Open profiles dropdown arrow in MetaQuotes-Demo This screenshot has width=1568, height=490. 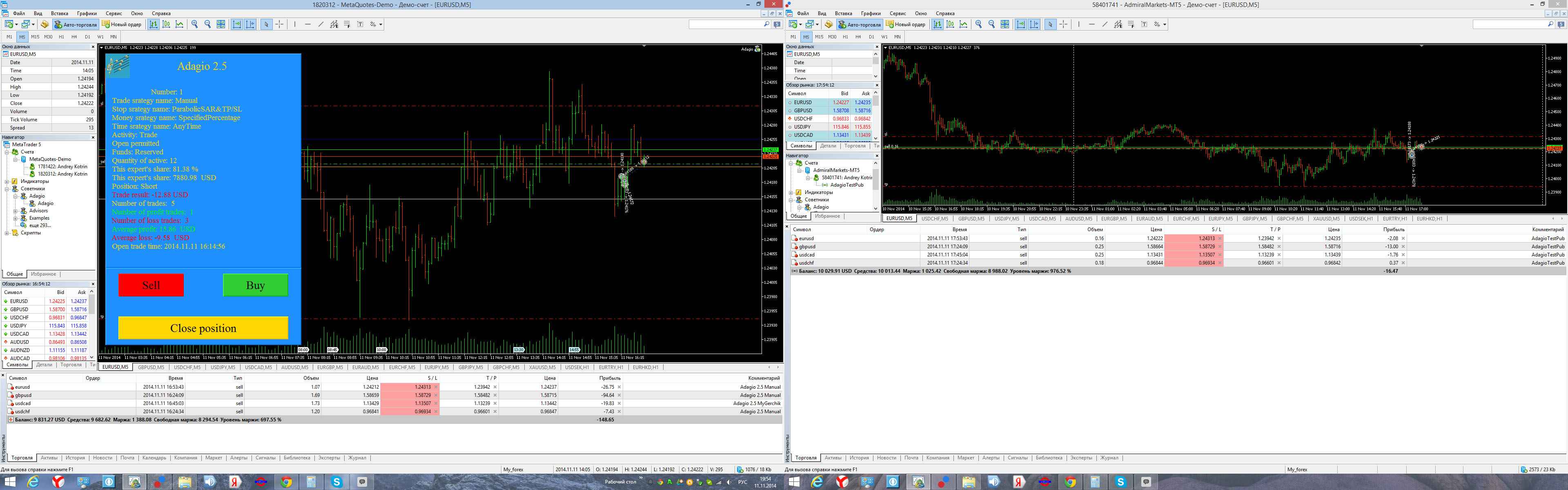(33, 24)
